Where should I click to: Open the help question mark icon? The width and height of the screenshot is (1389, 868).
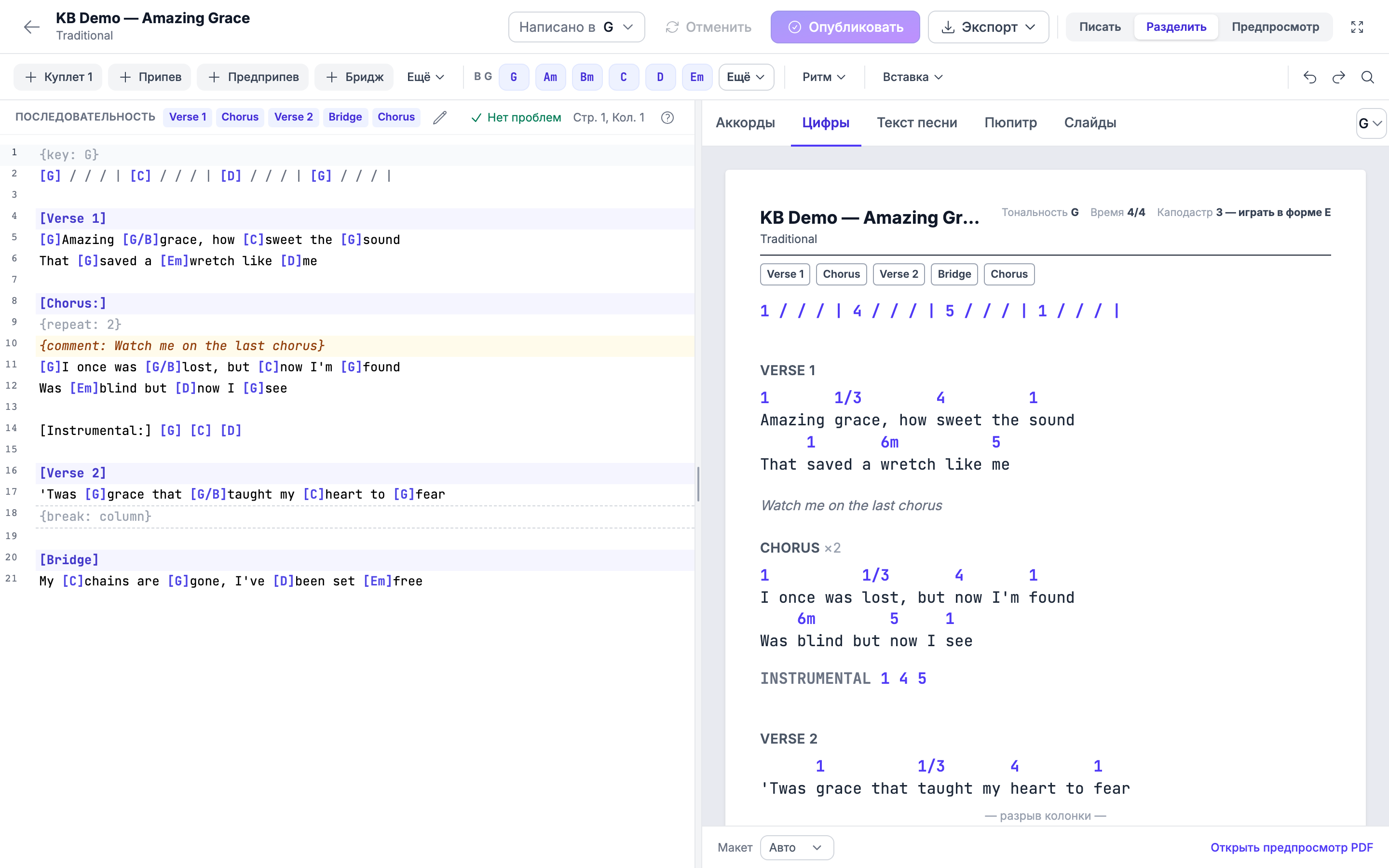tap(667, 117)
